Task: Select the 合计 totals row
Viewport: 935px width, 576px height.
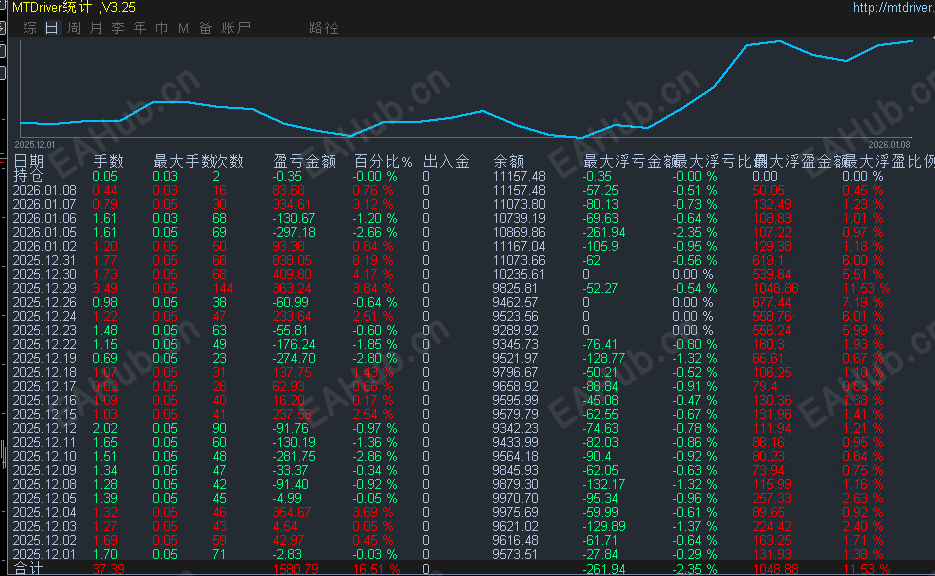Action: [x=27, y=569]
